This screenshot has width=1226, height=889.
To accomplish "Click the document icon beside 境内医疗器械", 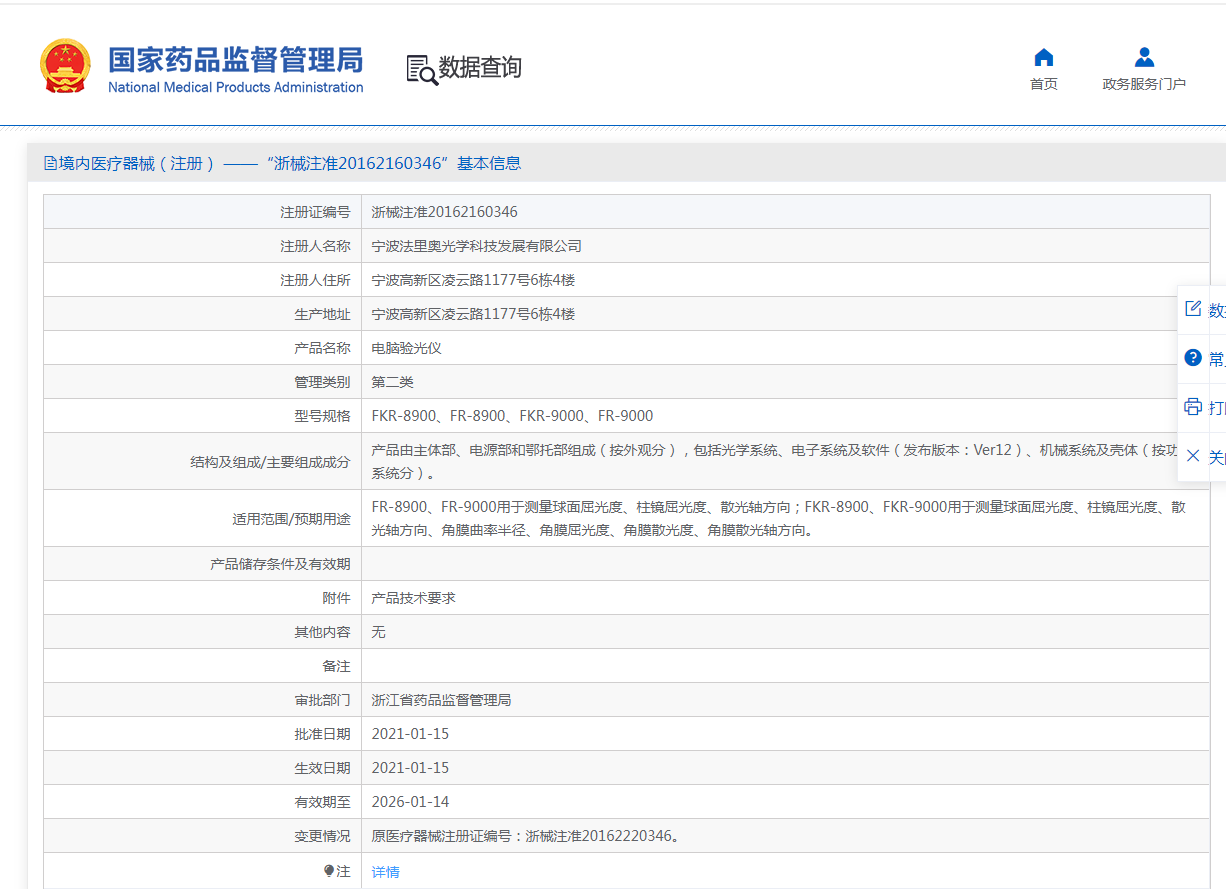I will pyautogui.click(x=50, y=163).
